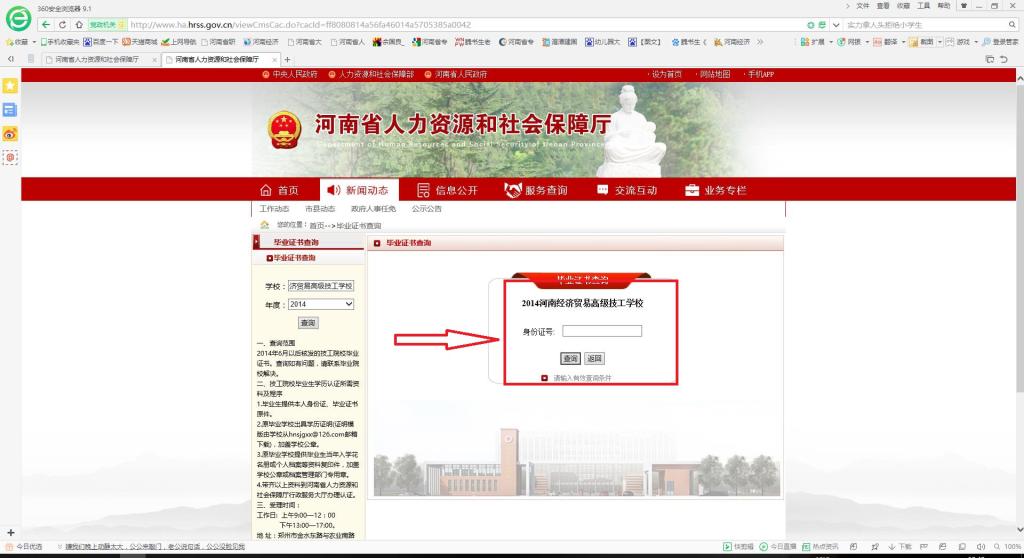Open 热点资讯 in status bar
This screenshot has height=558, width=1024.
(820, 546)
